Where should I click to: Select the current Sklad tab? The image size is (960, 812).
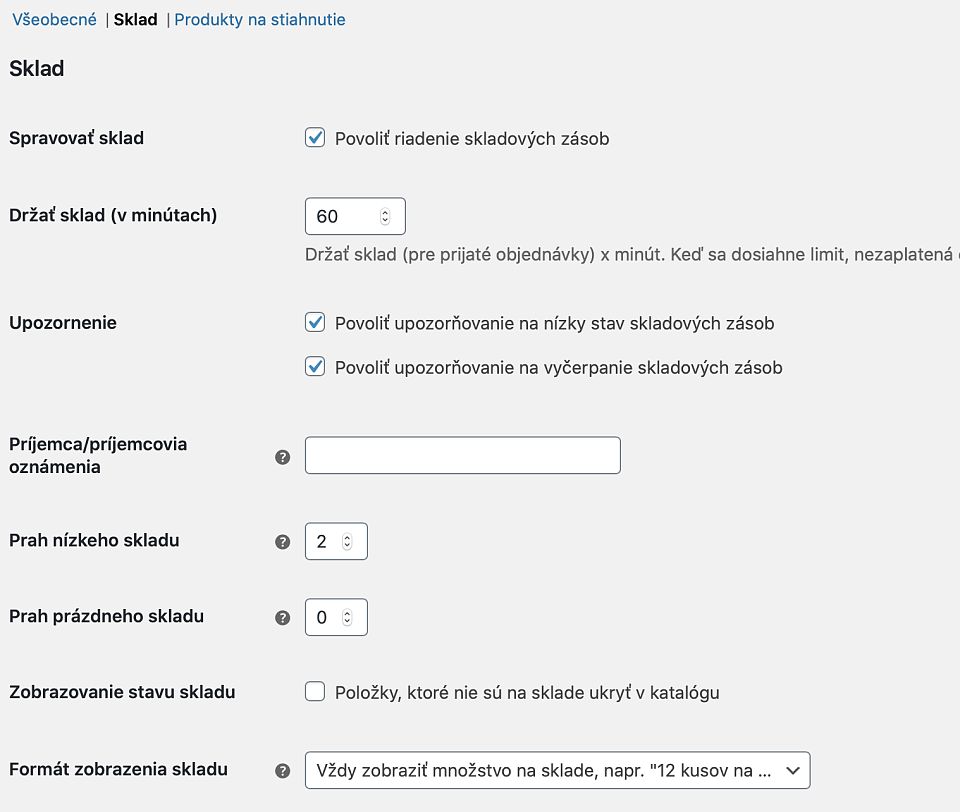135,19
